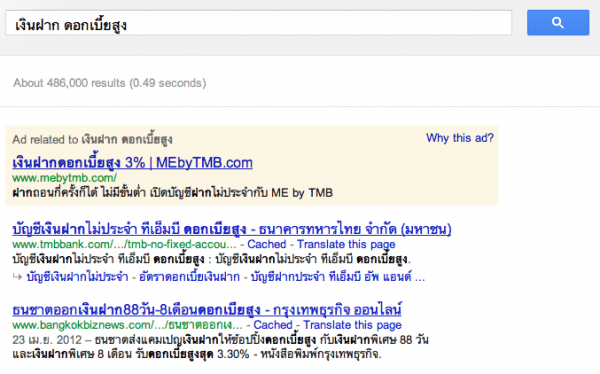Open the TMB Up and sitelink
This screenshot has width=600, height=374.
(x=331, y=277)
